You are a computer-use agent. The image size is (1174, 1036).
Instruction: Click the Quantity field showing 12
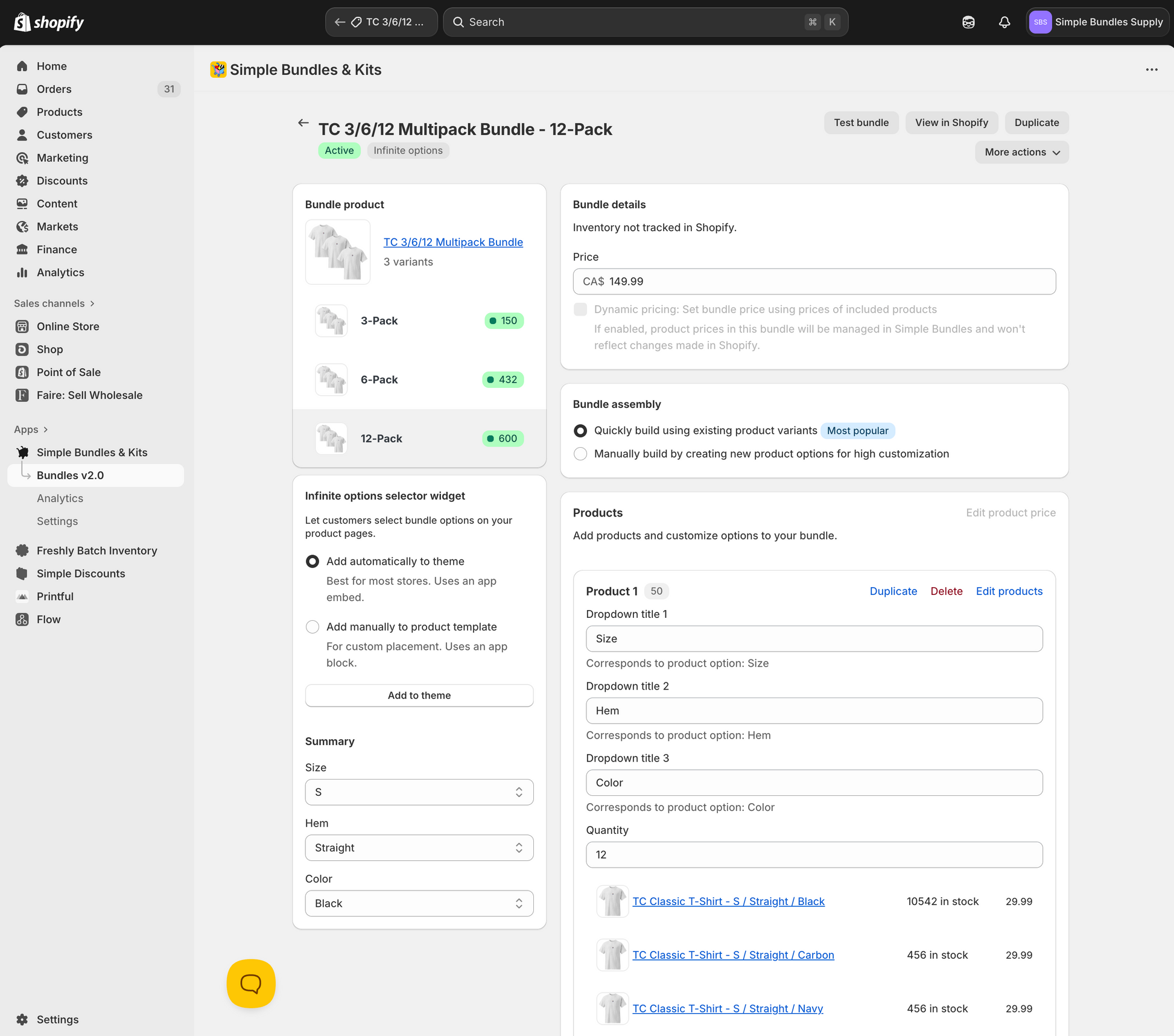tap(814, 855)
